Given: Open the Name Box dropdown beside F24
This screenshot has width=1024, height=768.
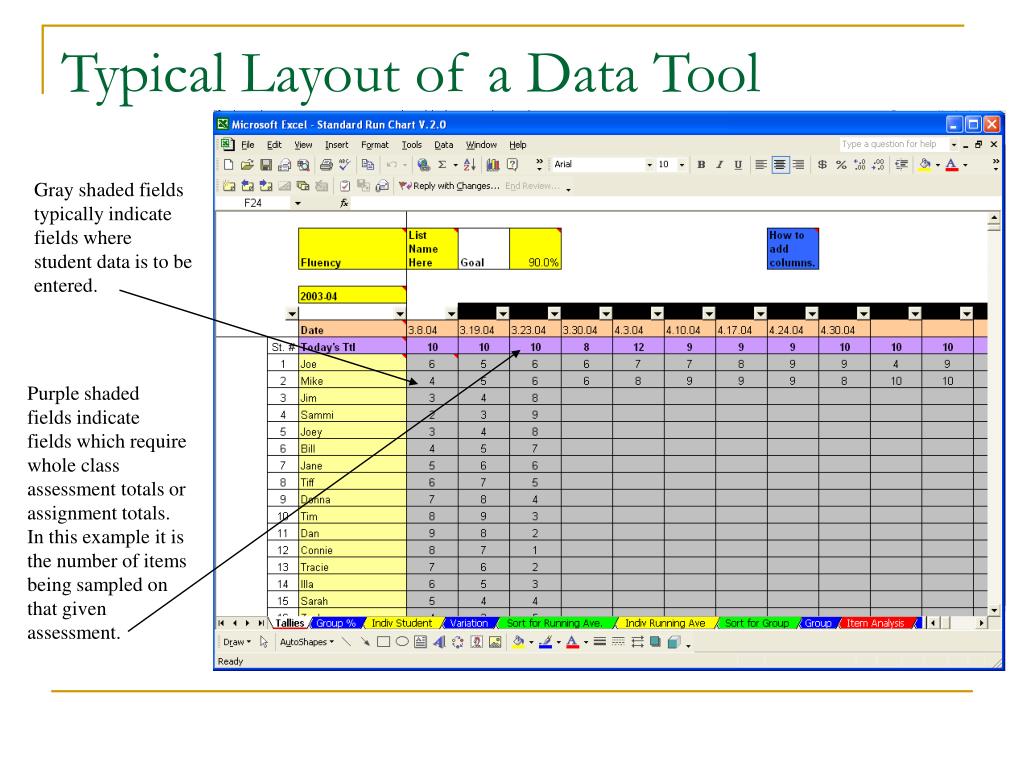Looking at the screenshot, I should coord(298,203).
